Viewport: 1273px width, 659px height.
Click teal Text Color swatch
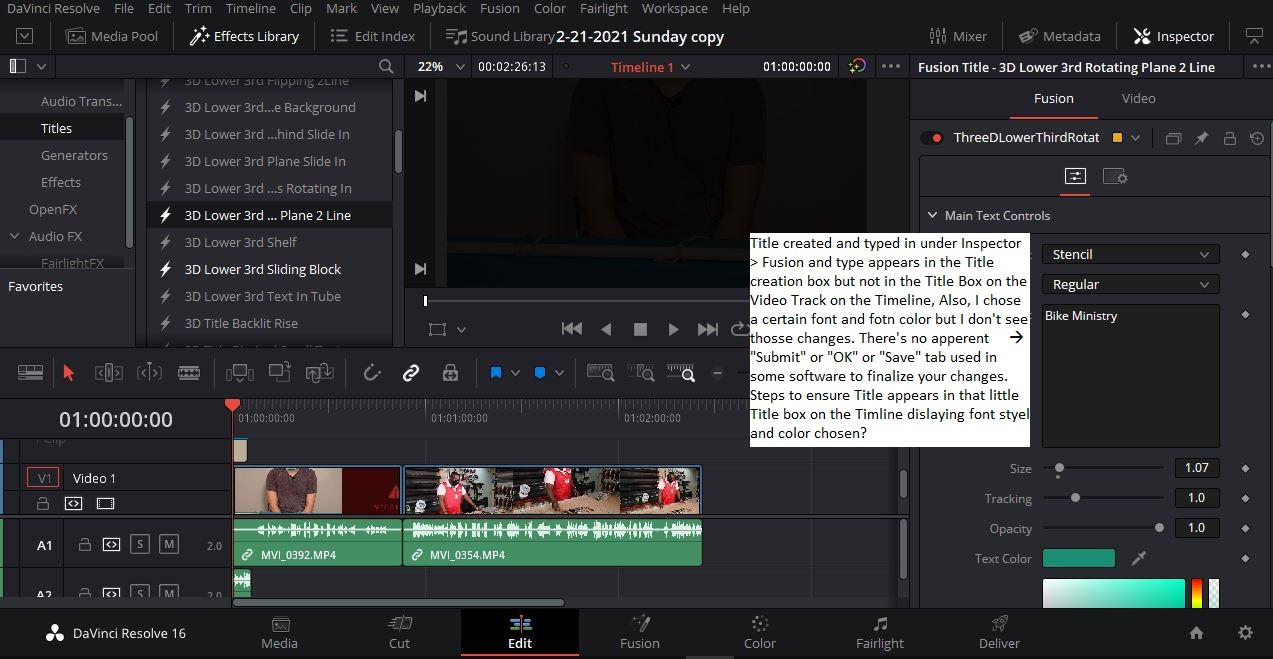(x=1078, y=558)
